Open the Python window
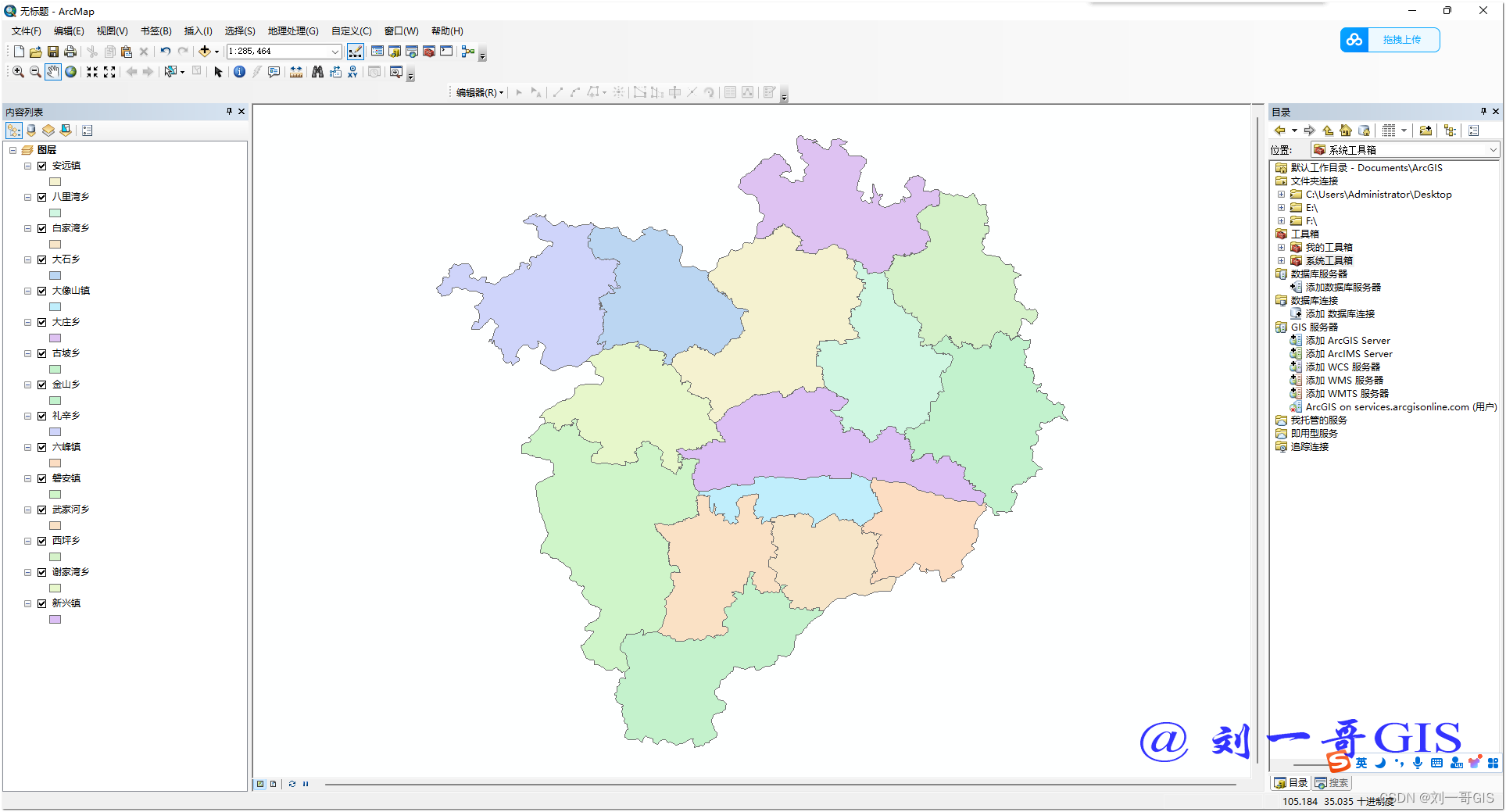The image size is (1506, 812). click(446, 52)
